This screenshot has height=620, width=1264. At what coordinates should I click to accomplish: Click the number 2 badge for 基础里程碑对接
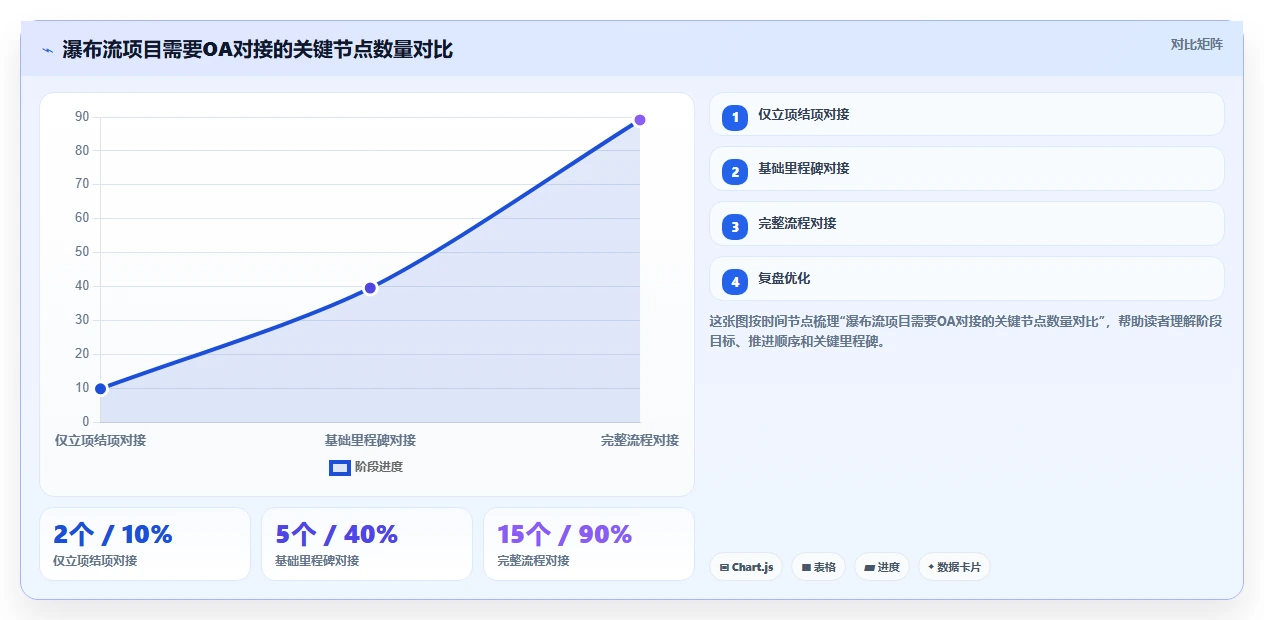click(735, 172)
